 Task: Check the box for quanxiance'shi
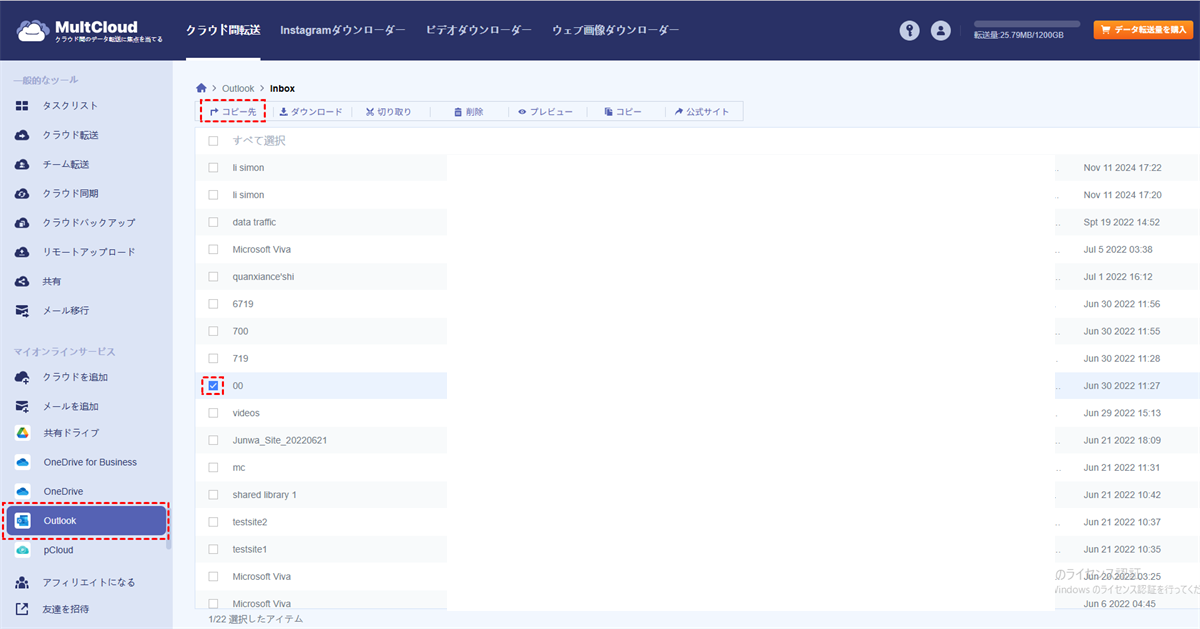pyautogui.click(x=213, y=276)
